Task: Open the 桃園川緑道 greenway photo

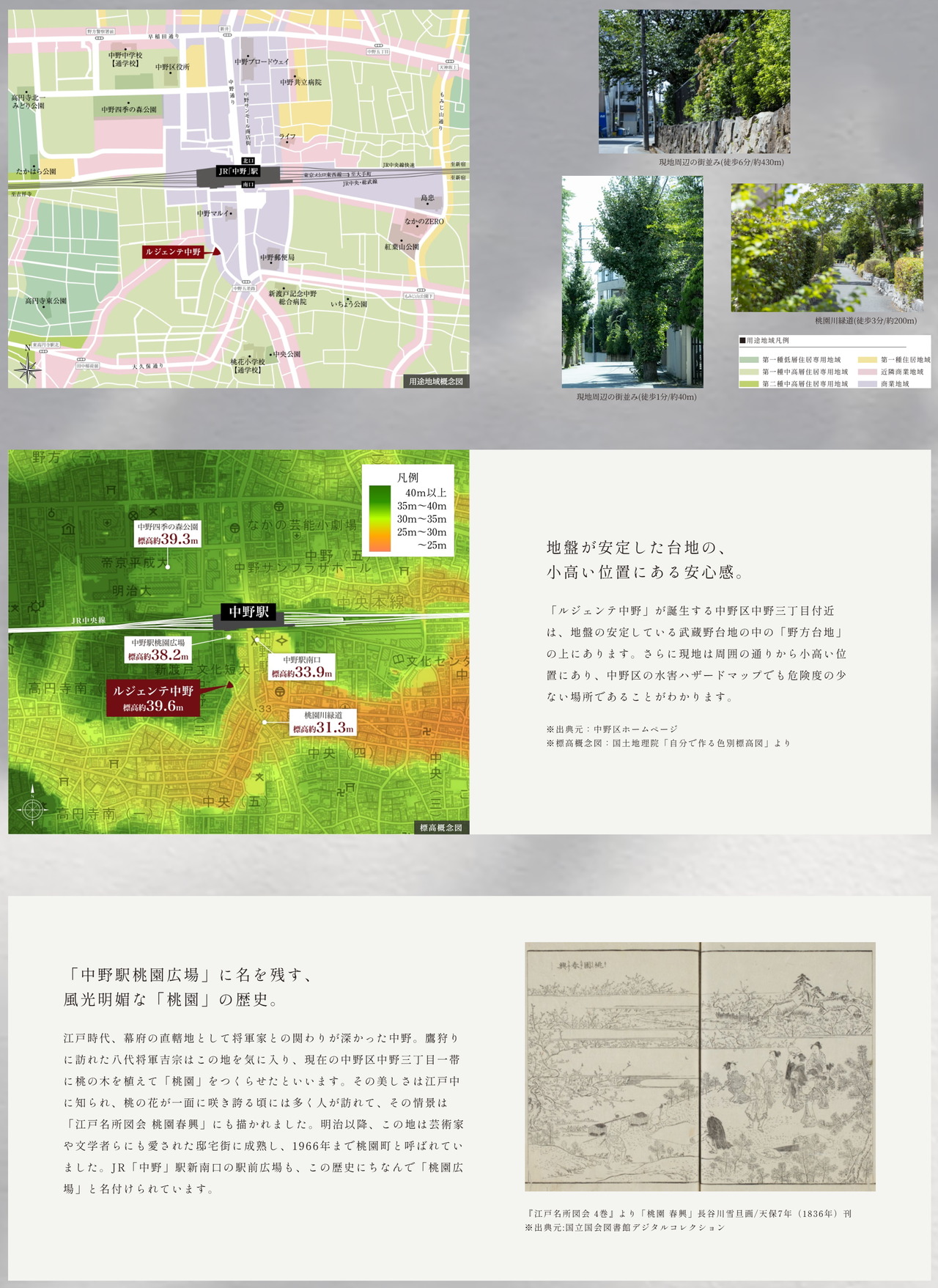Action: point(827,248)
